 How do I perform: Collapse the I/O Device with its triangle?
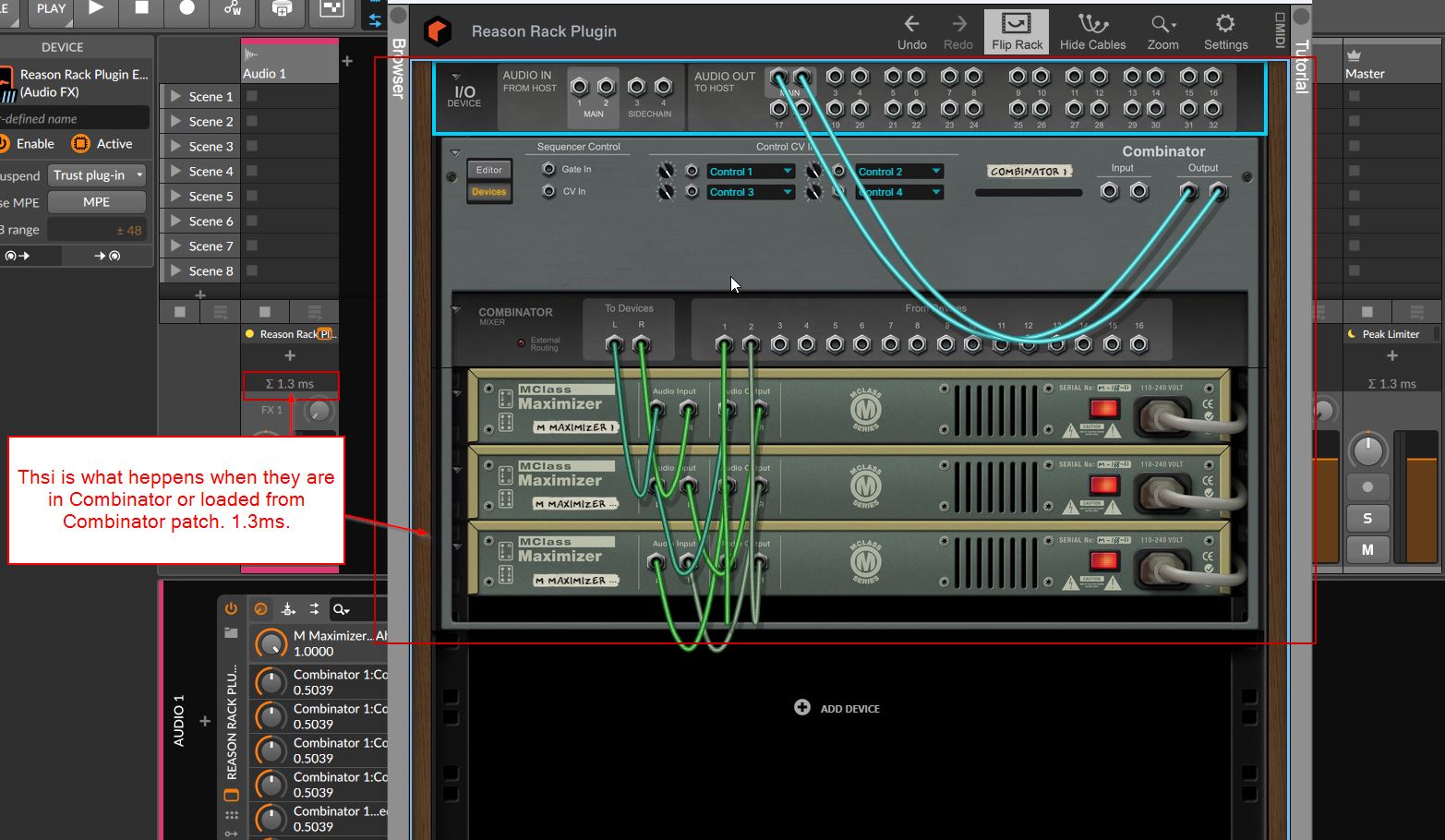[x=455, y=77]
